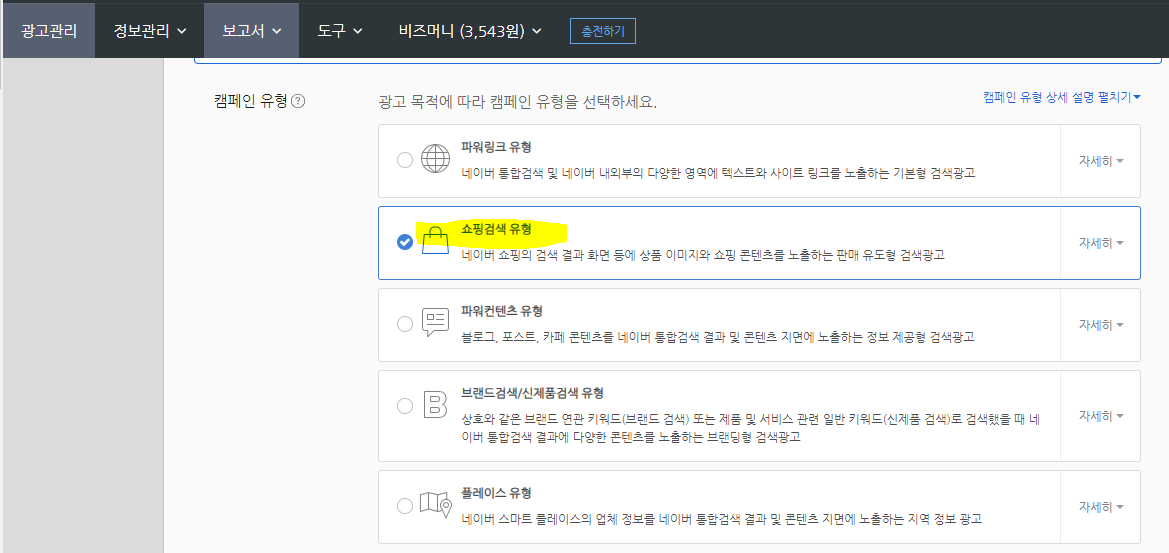Click the speech bubble icon for 파워컨텐츠 유형

[x=435, y=323]
